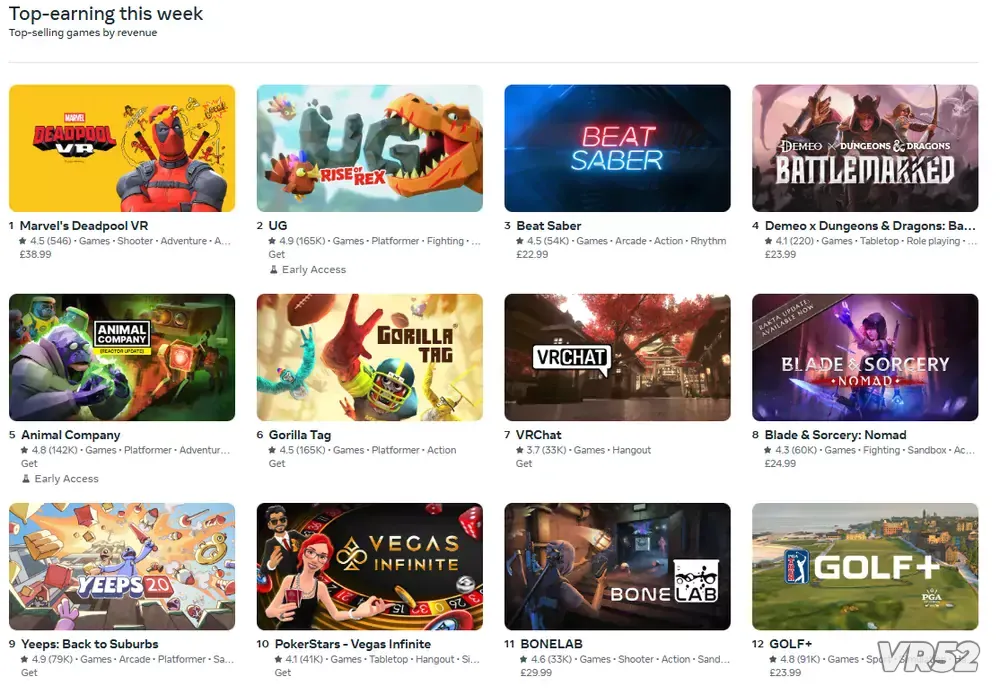
Task: Open the Blade & Sorcery: Nomad artwork
Action: tap(865, 357)
